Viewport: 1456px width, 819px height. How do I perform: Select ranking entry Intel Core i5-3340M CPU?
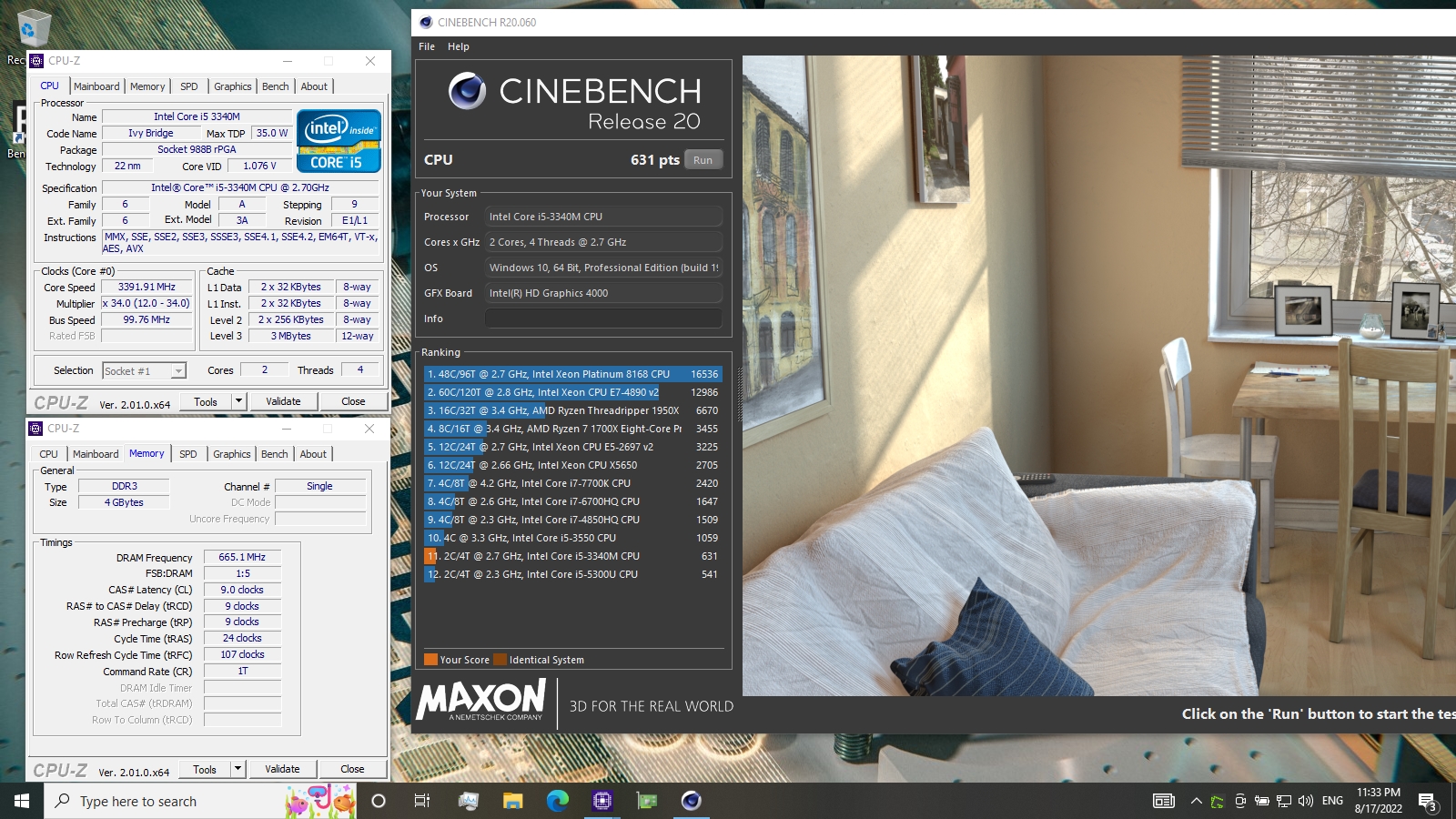pos(573,556)
